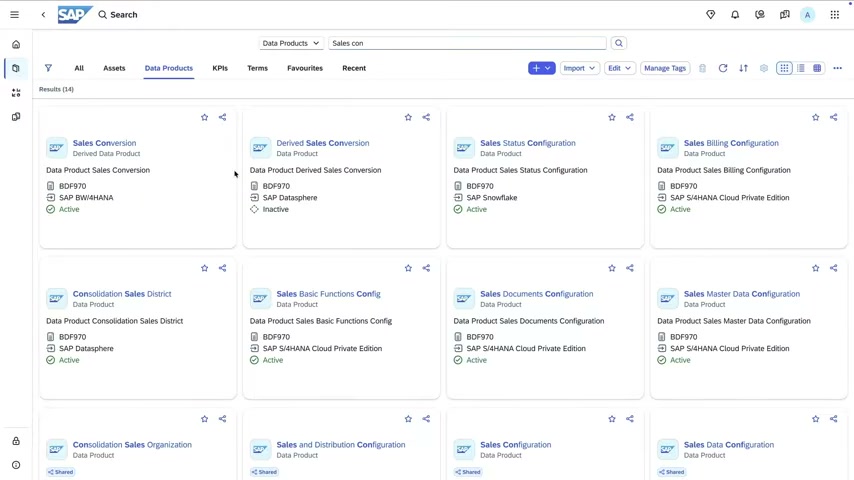Switch to list view
Image resolution: width=854 pixels, height=480 pixels.
click(801, 68)
